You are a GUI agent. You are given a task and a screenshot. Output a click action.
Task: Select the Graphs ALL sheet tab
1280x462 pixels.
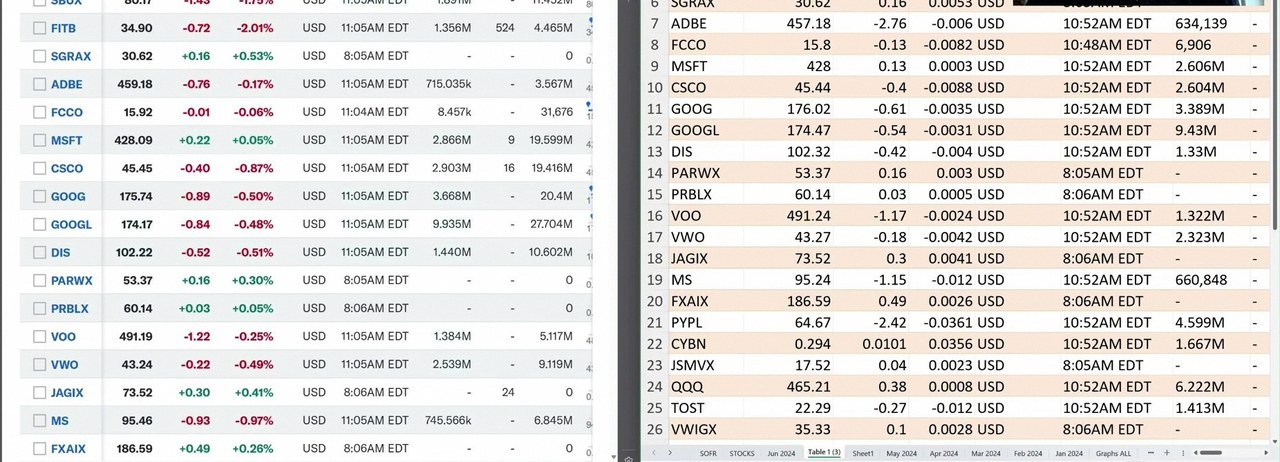pyautogui.click(x=1114, y=453)
